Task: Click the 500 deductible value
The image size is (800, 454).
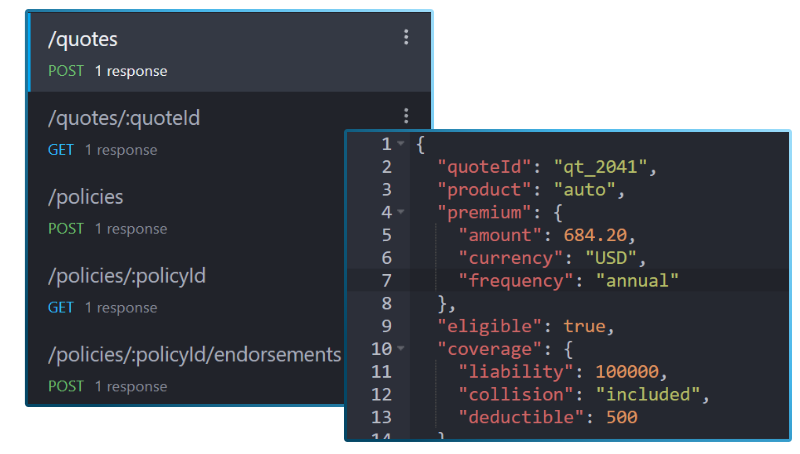Action: coord(621,417)
